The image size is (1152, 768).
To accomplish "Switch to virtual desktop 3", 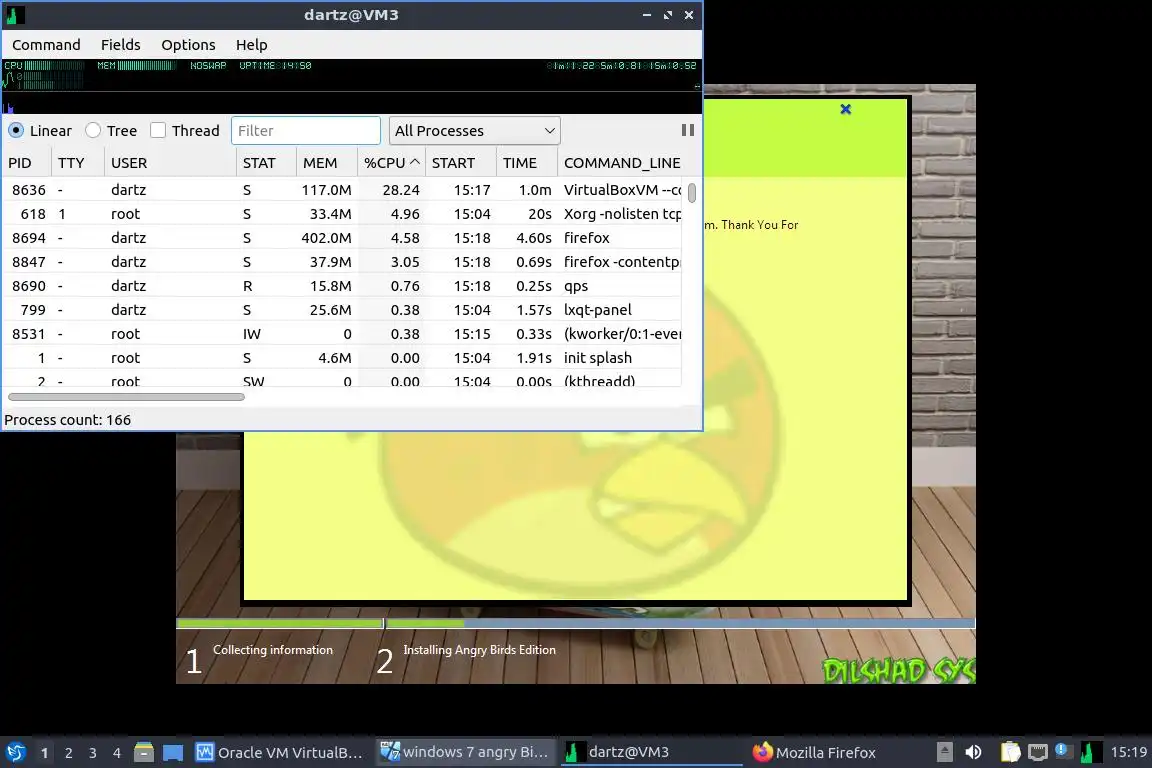I will click(x=93, y=753).
